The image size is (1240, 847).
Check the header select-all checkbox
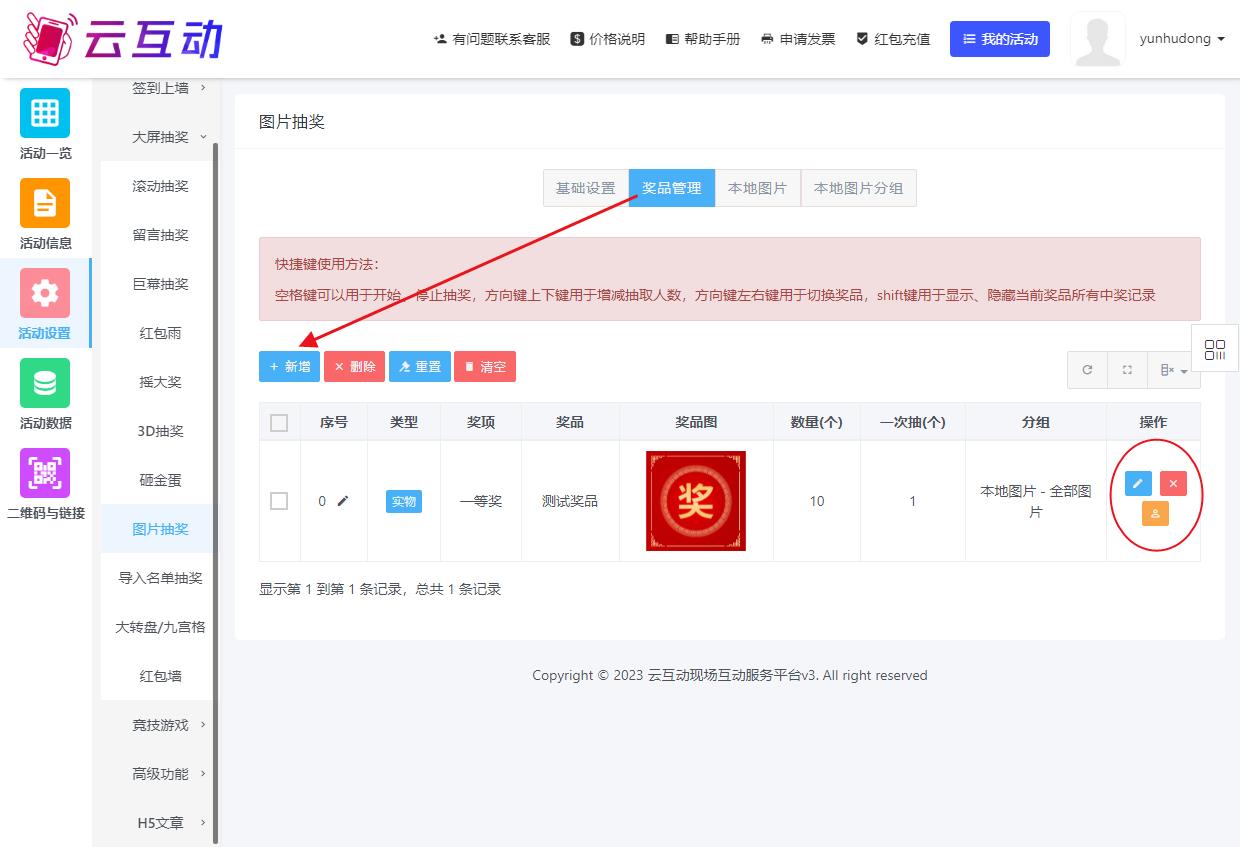tap(280, 421)
